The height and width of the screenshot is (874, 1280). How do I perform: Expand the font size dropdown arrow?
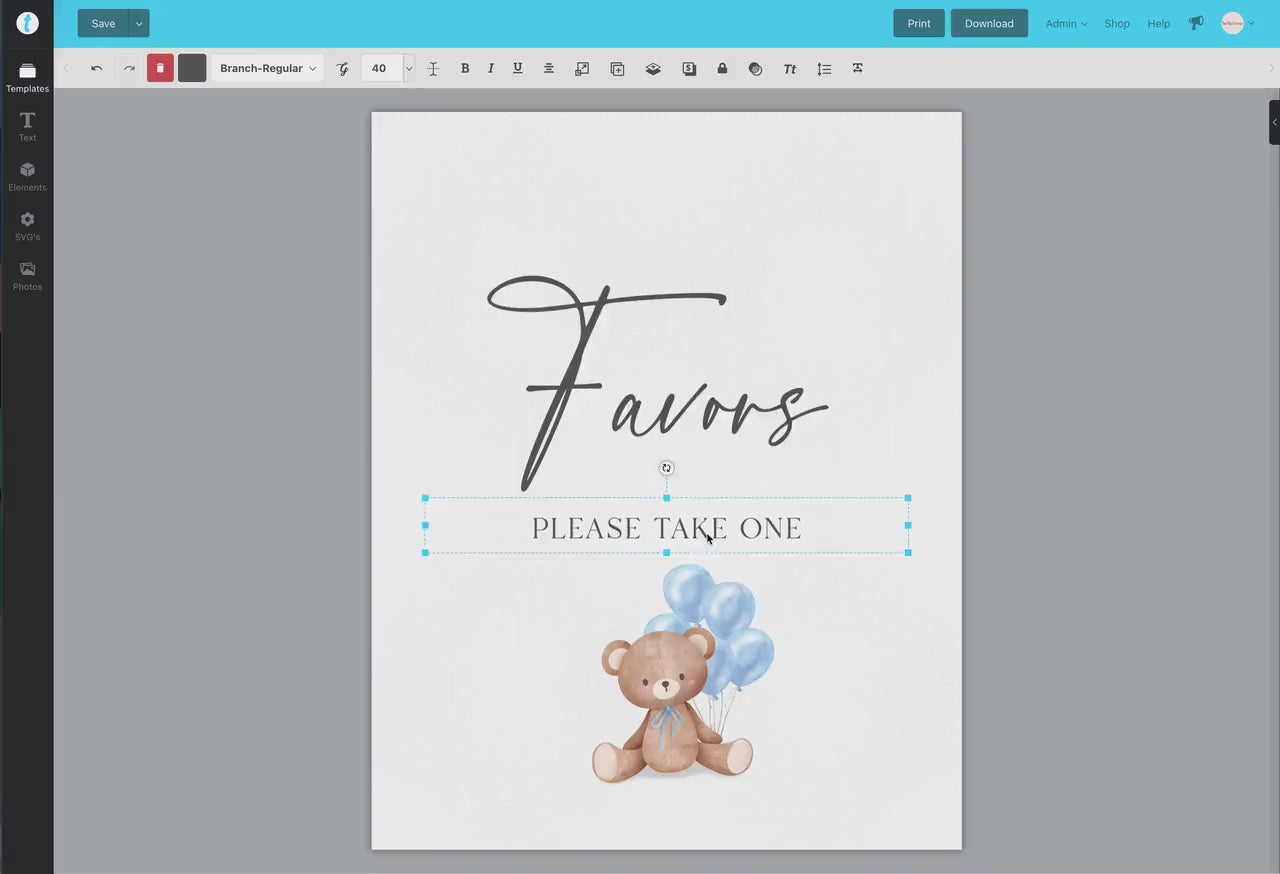[408, 68]
